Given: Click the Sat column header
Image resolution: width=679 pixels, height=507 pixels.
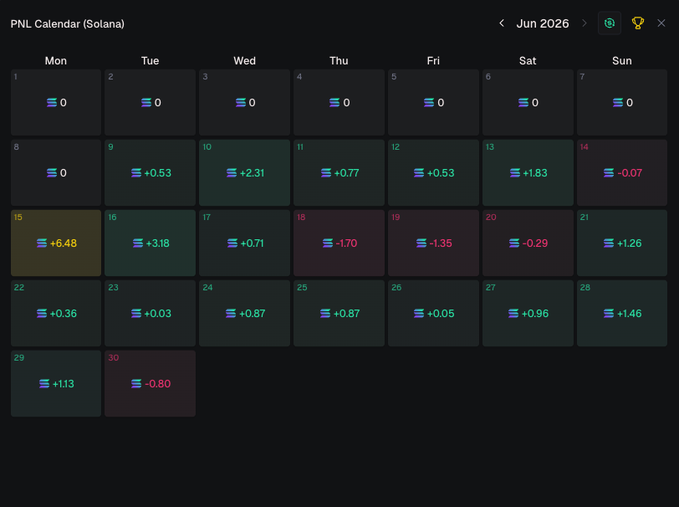Looking at the screenshot, I should point(527,61).
